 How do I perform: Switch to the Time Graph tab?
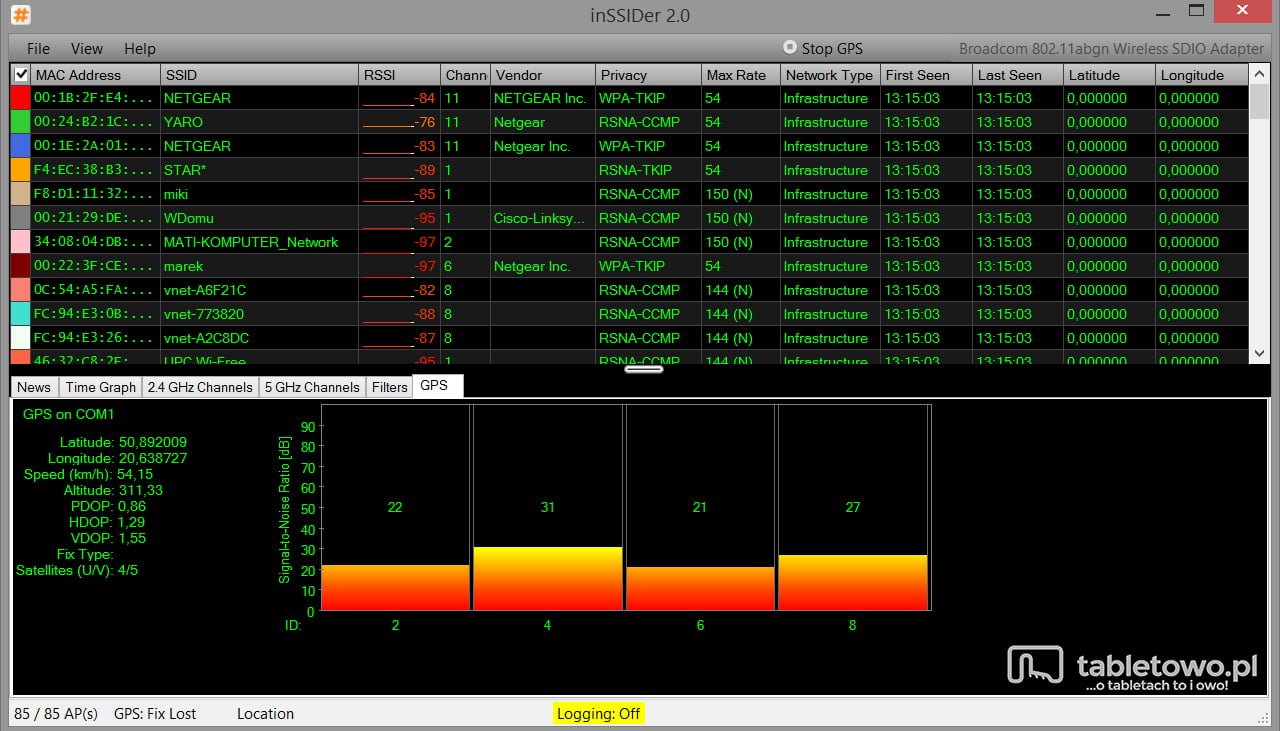click(100, 387)
